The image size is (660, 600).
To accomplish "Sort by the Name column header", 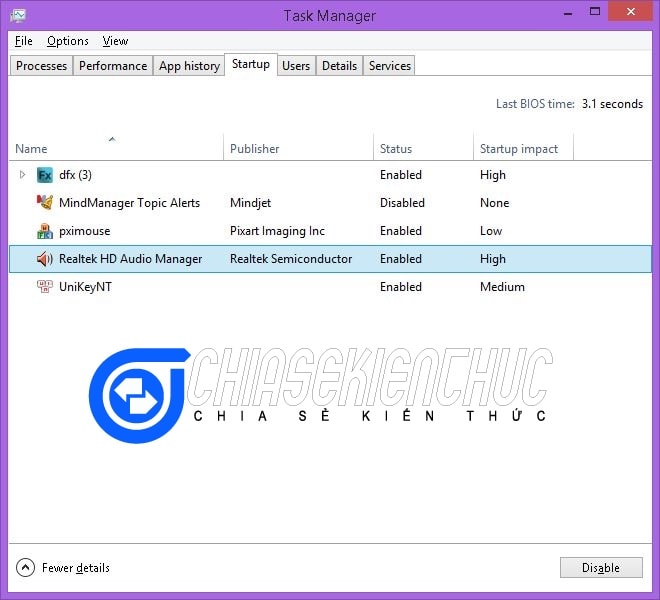I will pos(116,148).
